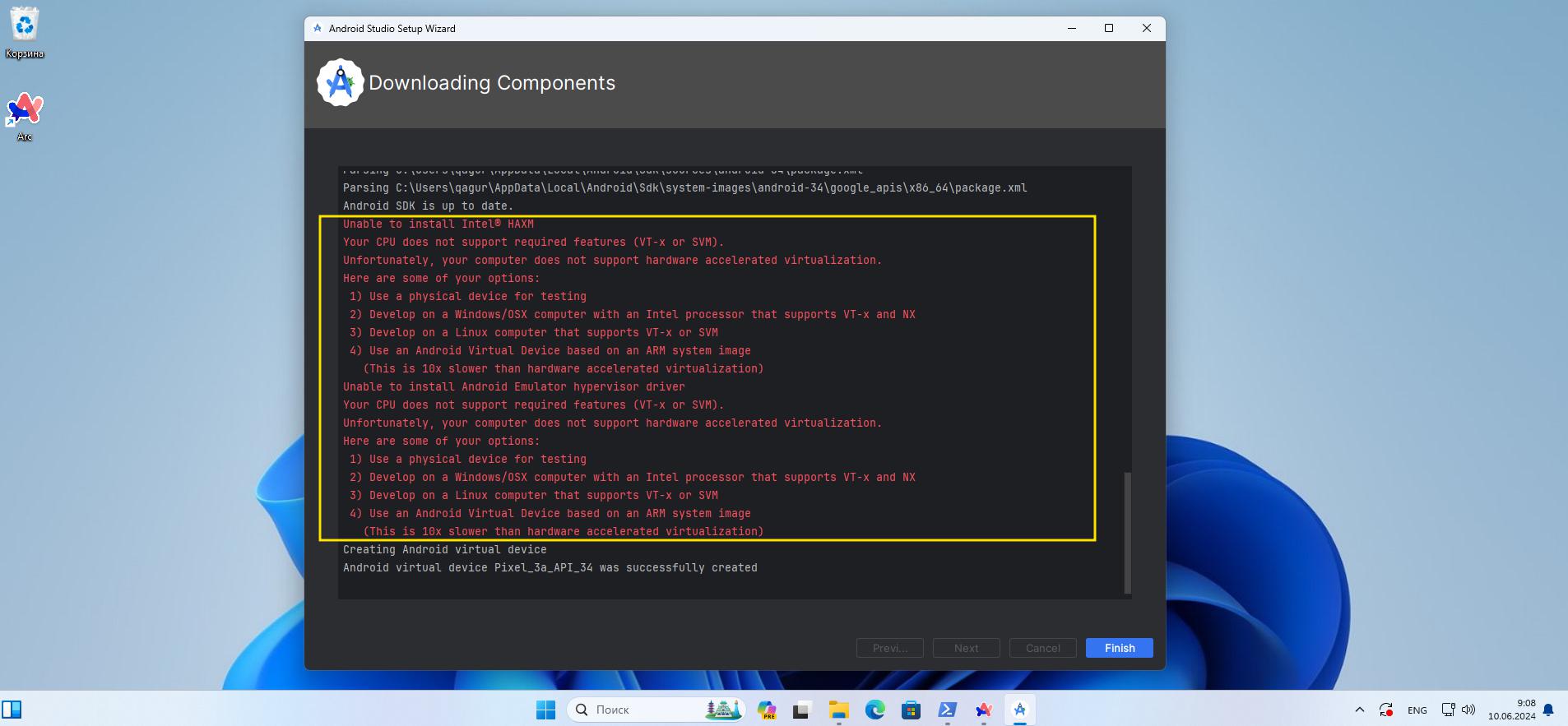
Task: Click the search highlight image in taskbar search
Action: click(723, 710)
